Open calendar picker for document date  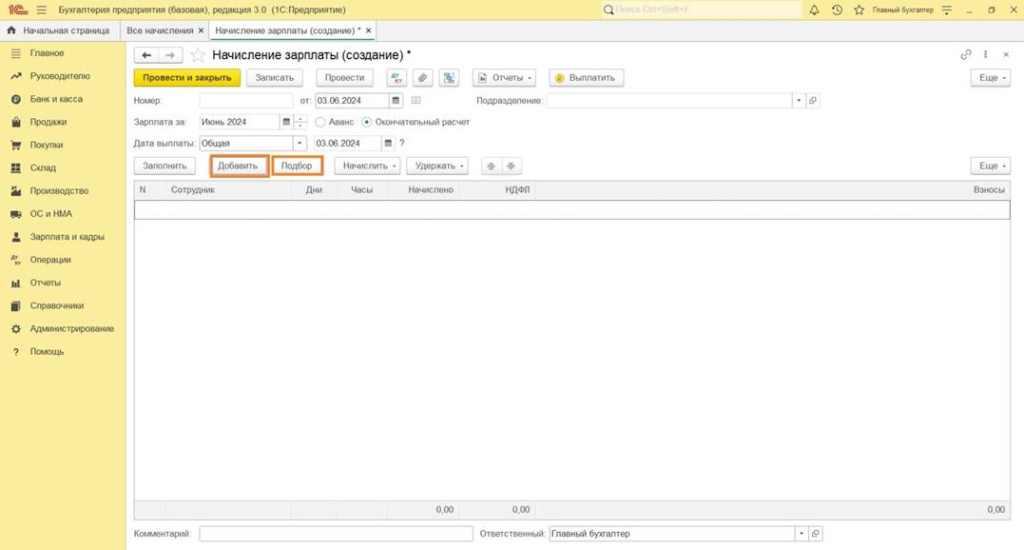pos(396,100)
